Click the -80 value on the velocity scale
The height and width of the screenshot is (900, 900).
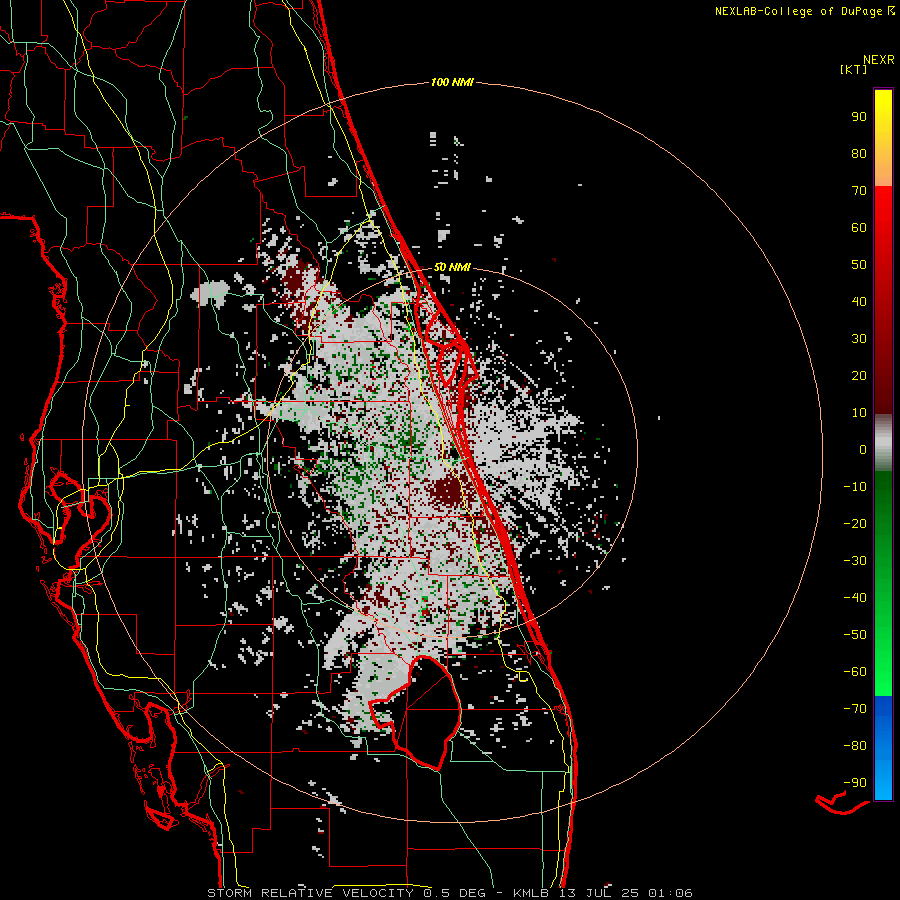click(x=855, y=746)
